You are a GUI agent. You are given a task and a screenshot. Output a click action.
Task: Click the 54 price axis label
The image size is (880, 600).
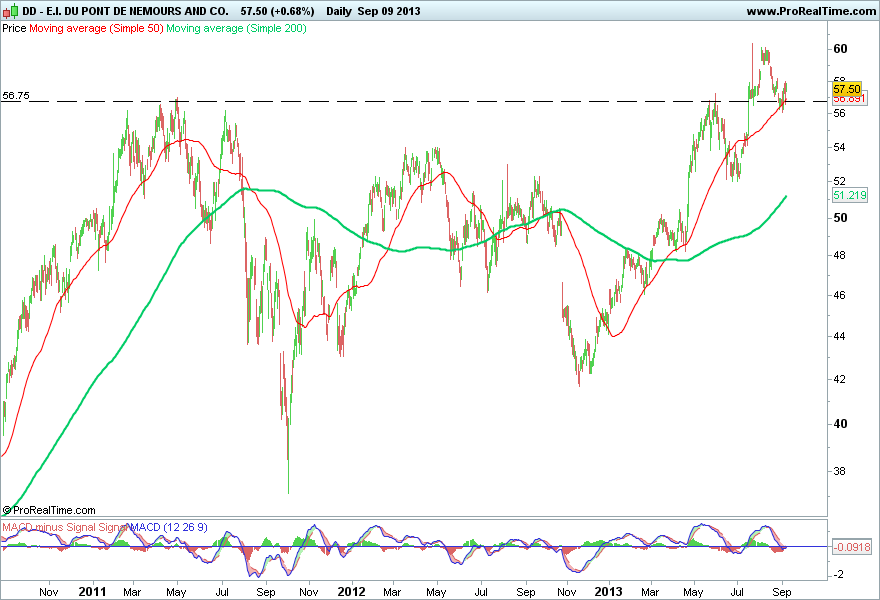pyautogui.click(x=840, y=147)
